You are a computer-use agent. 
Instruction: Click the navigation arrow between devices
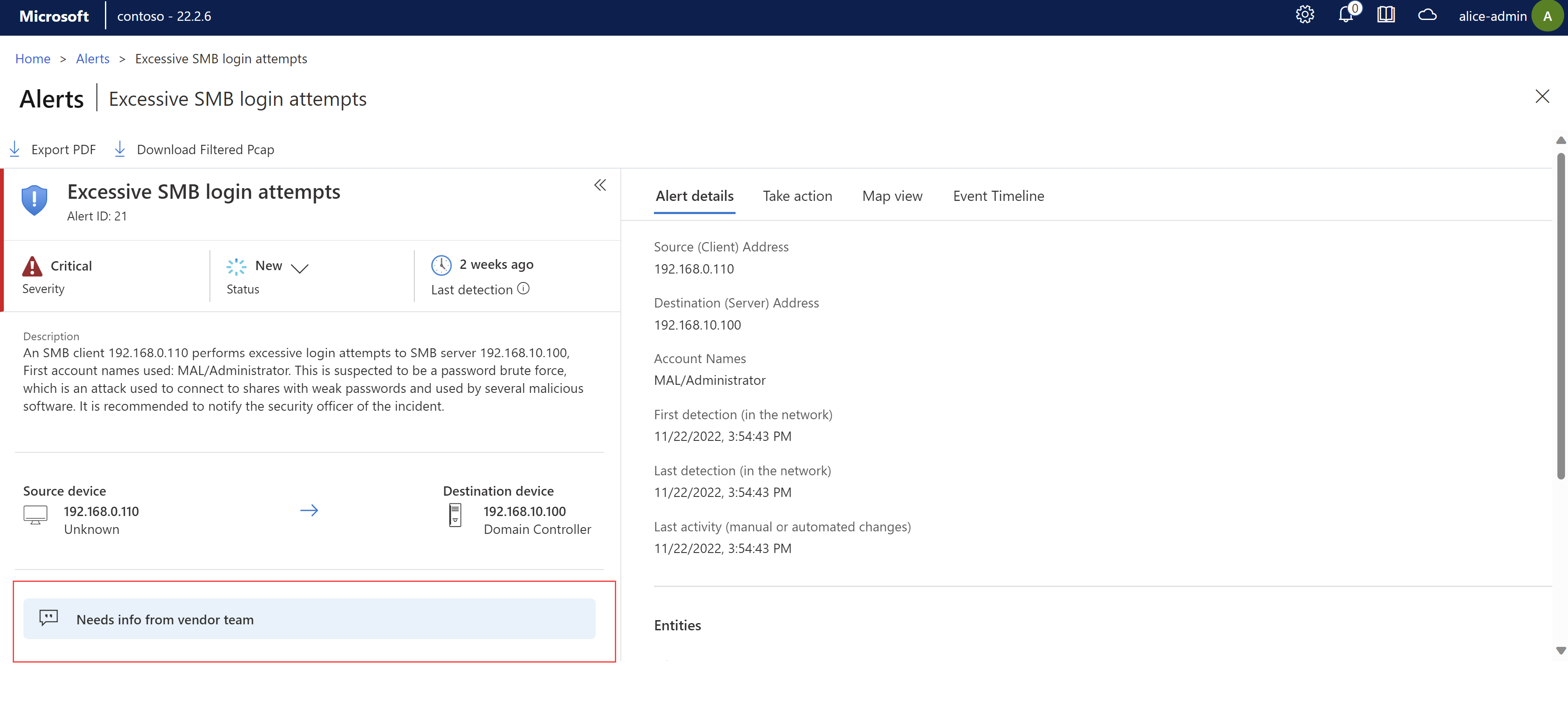point(309,510)
